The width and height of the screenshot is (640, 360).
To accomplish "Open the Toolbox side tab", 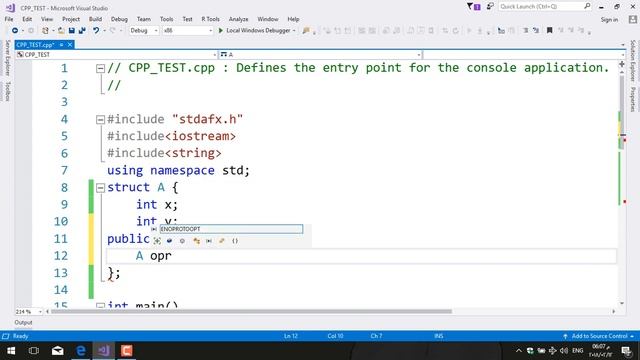I will click(7, 91).
